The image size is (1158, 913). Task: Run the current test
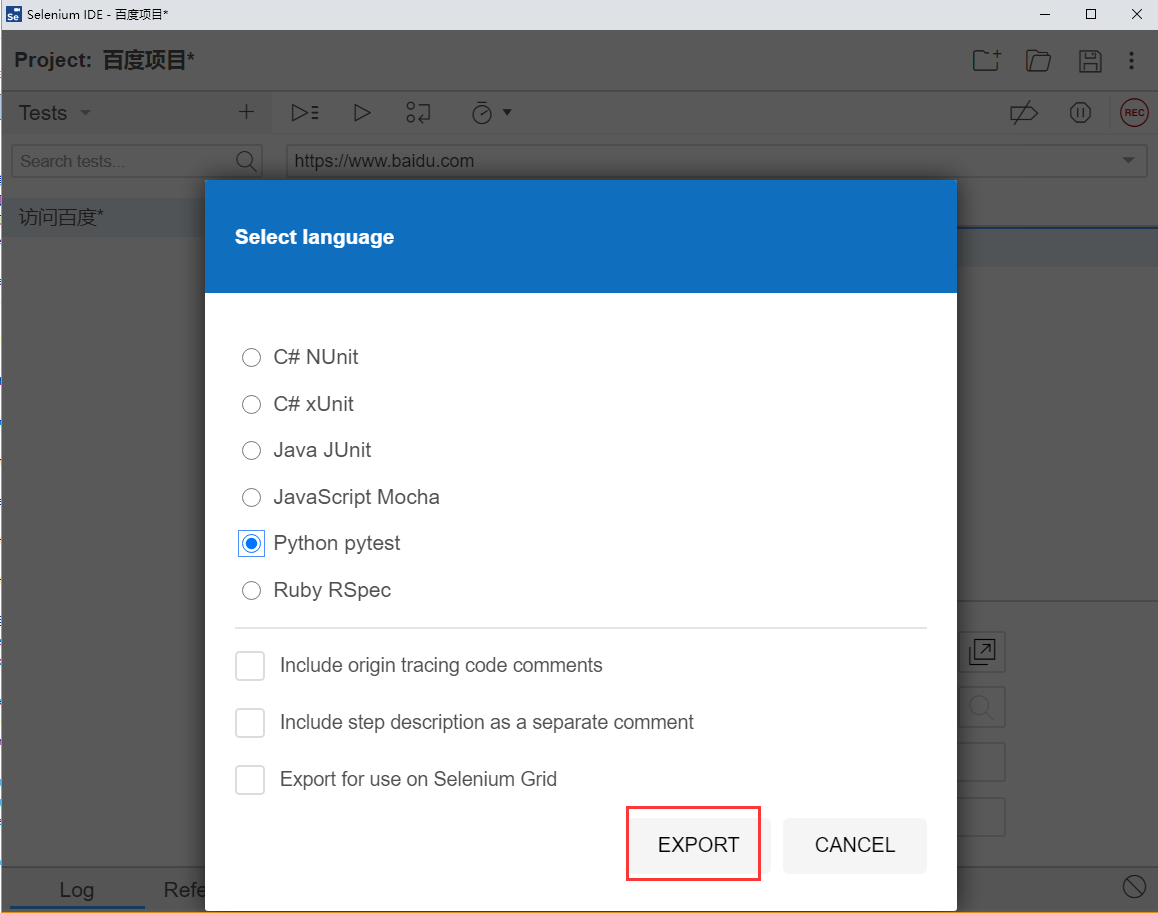(x=362, y=113)
